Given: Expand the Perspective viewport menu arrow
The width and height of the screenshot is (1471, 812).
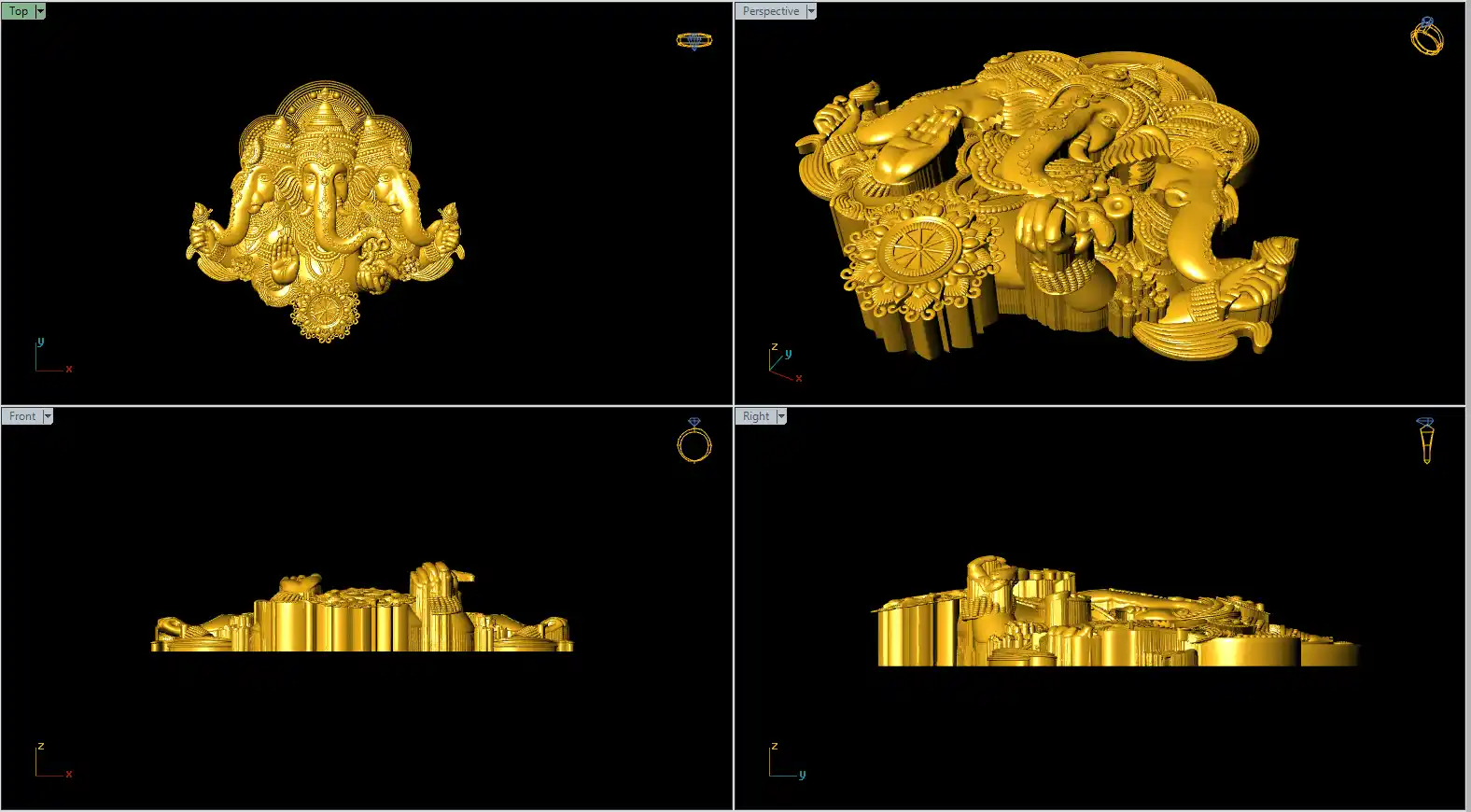Looking at the screenshot, I should click(811, 11).
